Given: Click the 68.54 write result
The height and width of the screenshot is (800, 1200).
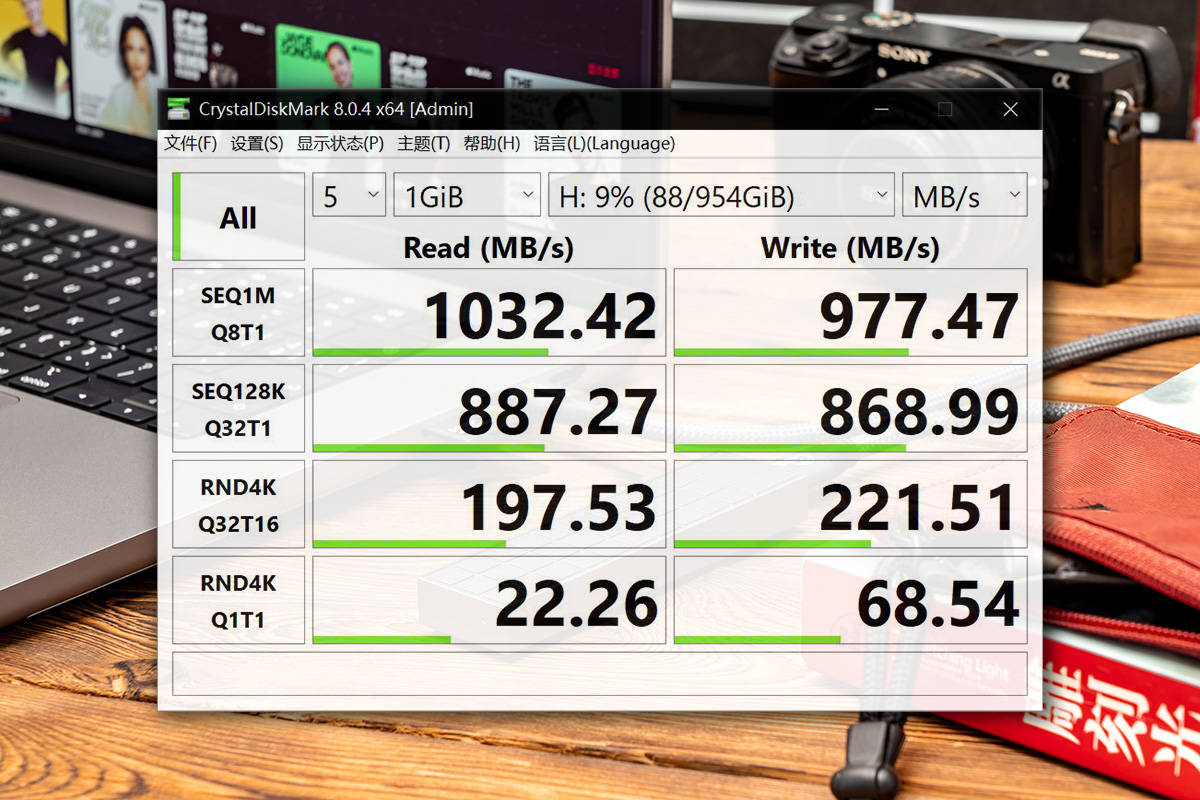Looking at the screenshot, I should [x=851, y=601].
